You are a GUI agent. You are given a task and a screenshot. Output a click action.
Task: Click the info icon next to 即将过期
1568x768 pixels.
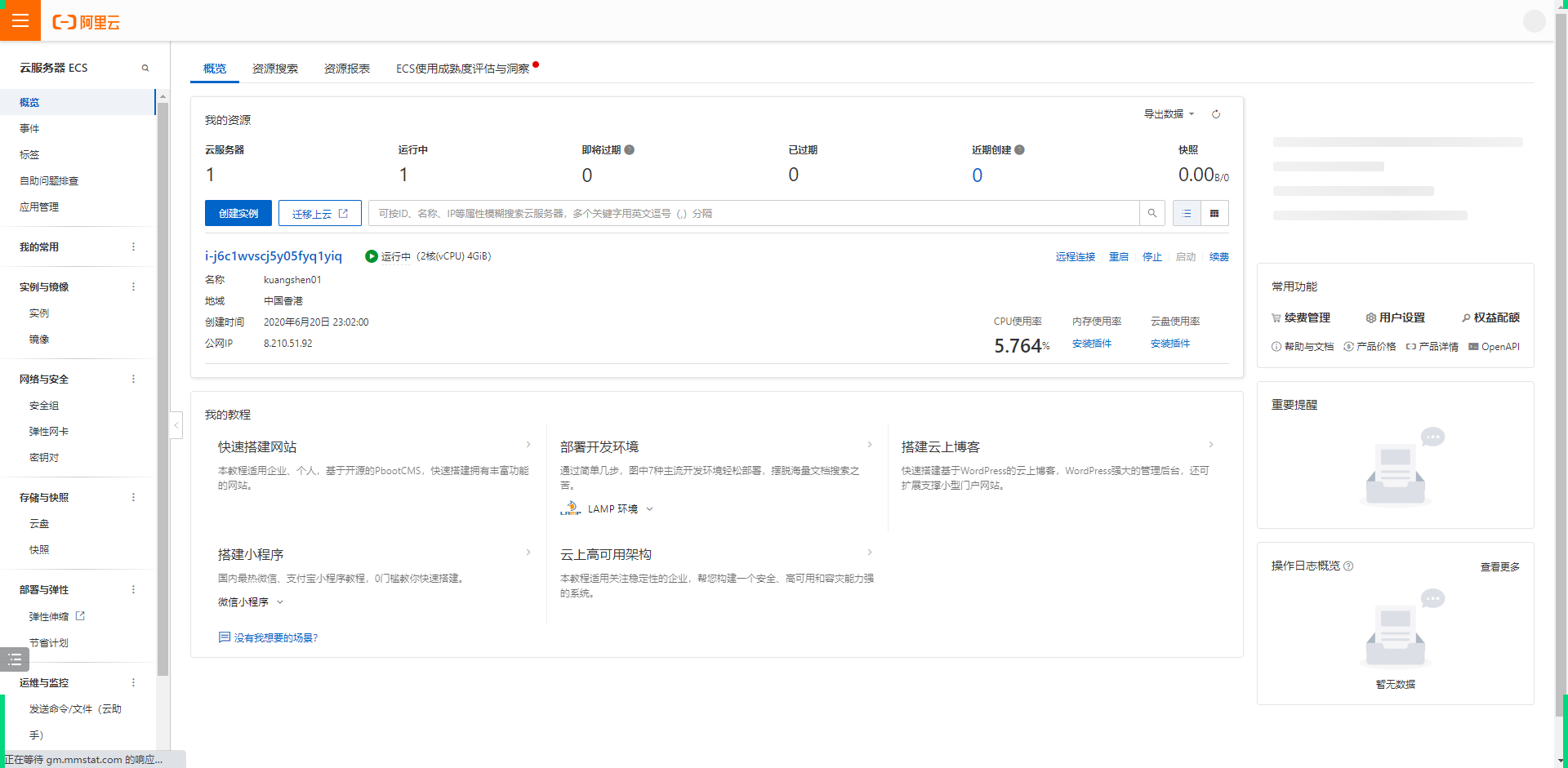coord(629,149)
